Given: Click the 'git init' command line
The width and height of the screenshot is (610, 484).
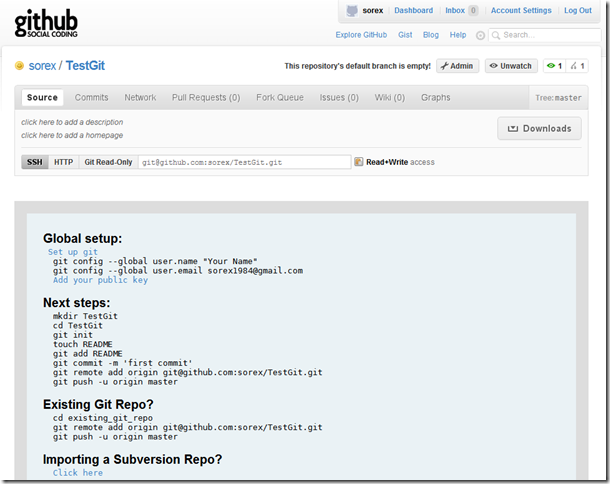Looking at the screenshot, I should [73, 335].
